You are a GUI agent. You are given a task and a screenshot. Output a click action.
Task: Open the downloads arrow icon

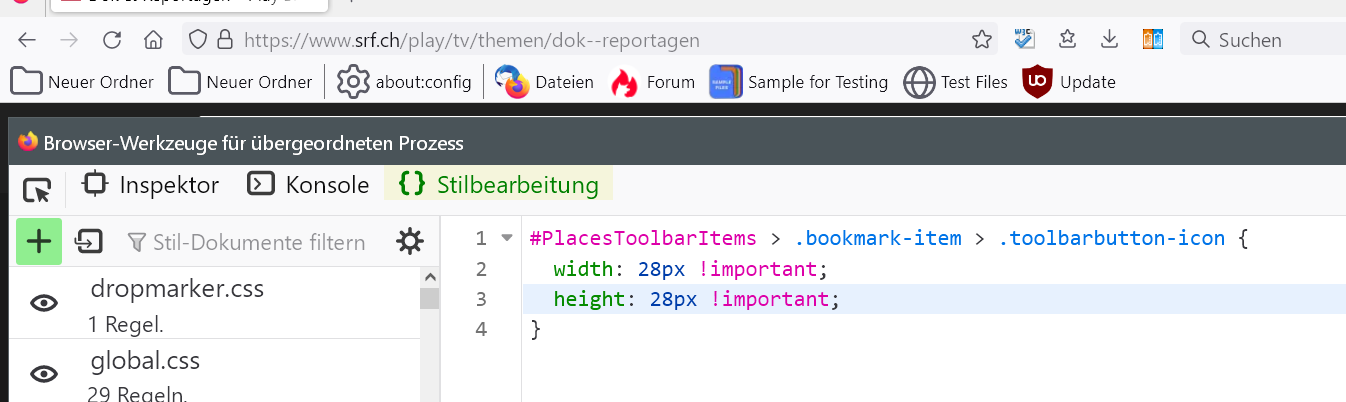click(x=1109, y=40)
